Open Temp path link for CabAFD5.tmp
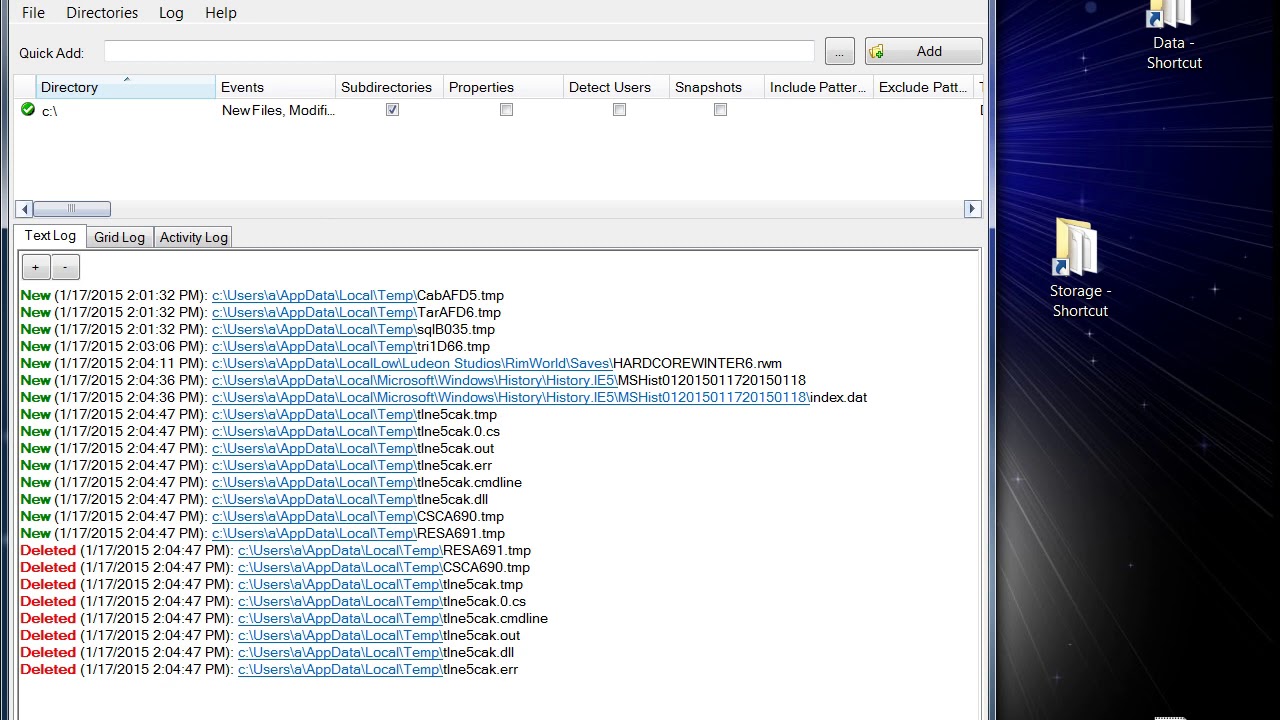The width and height of the screenshot is (1280, 720). [314, 295]
